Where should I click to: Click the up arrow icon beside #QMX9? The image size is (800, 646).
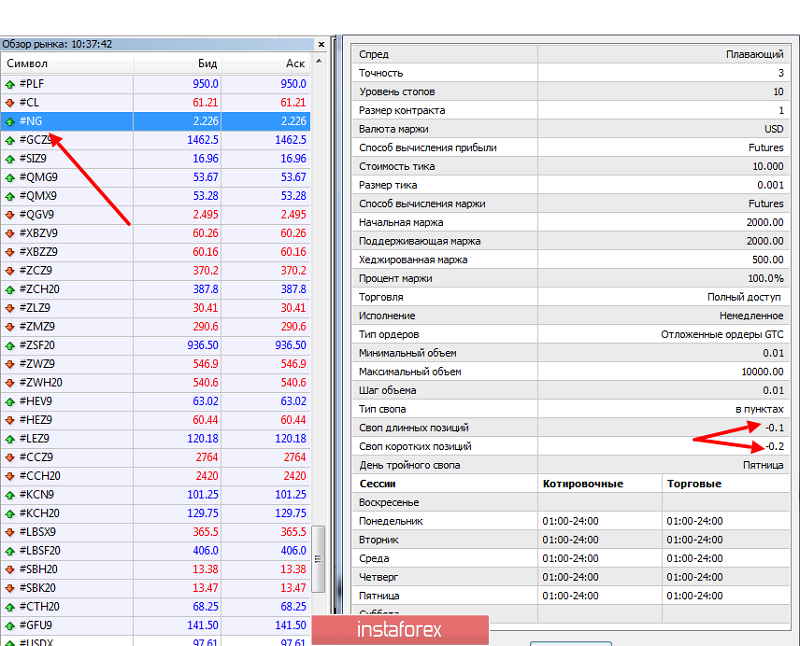(x=10, y=196)
